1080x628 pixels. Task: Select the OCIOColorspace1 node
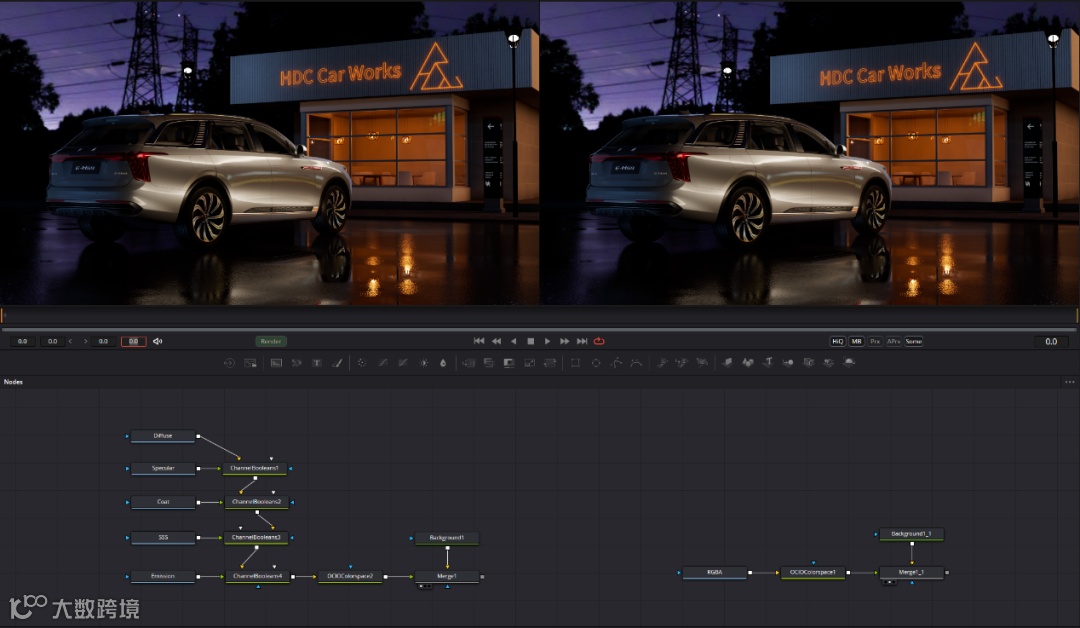813,572
